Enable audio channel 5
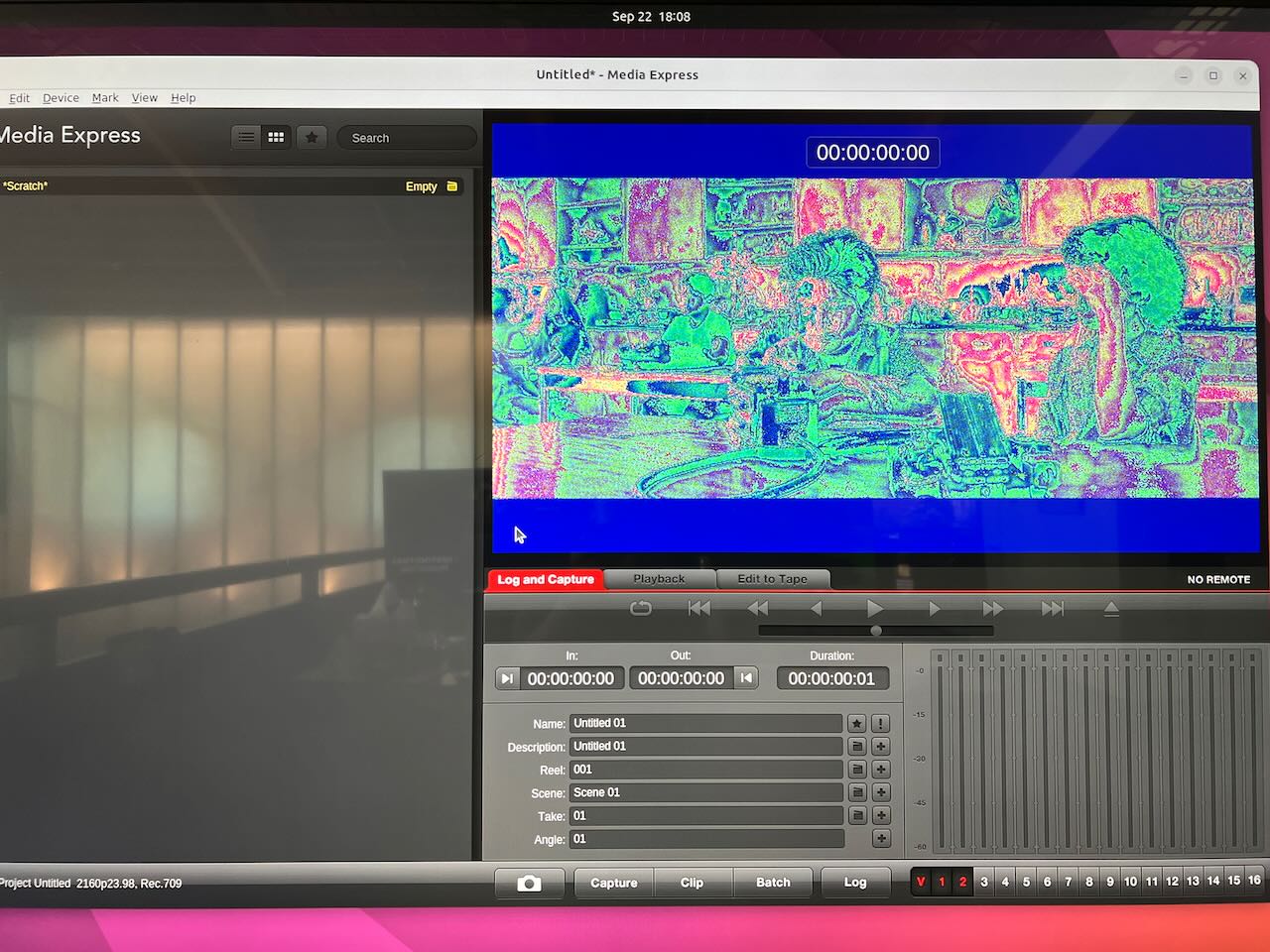Viewport: 1270px width, 952px height. (1026, 882)
